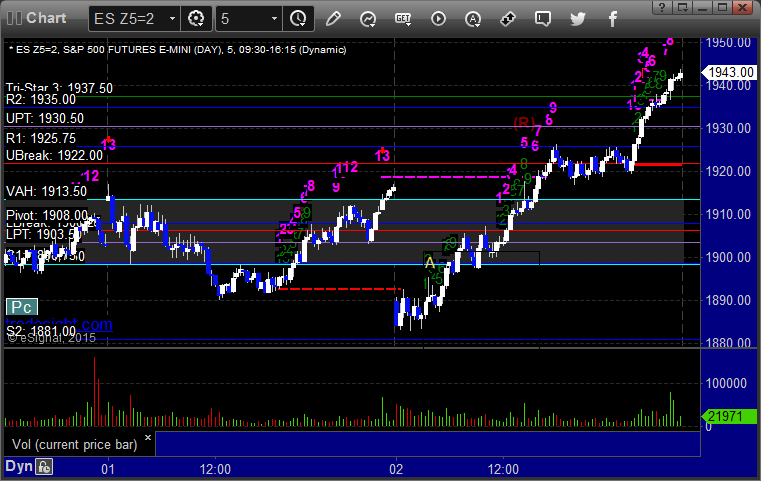Click the 100000 volume axis label
This screenshot has width=761, height=481.
pos(726,383)
